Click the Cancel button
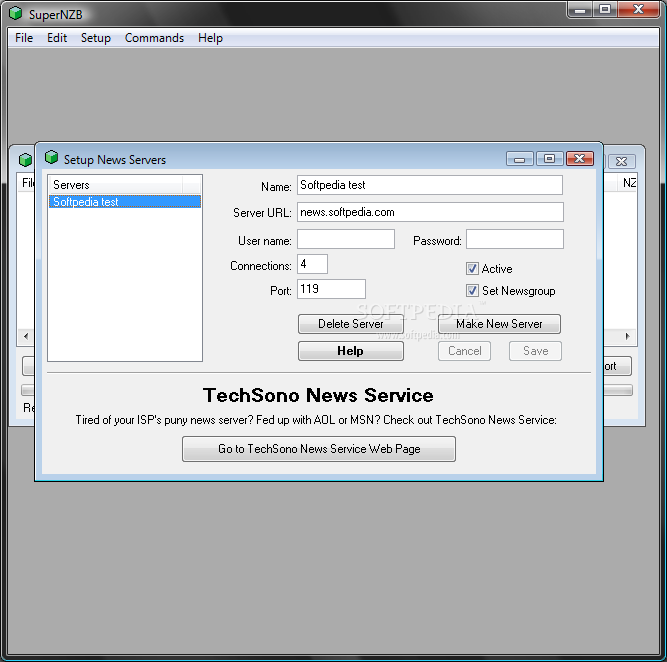The width and height of the screenshot is (667, 662). tap(465, 351)
